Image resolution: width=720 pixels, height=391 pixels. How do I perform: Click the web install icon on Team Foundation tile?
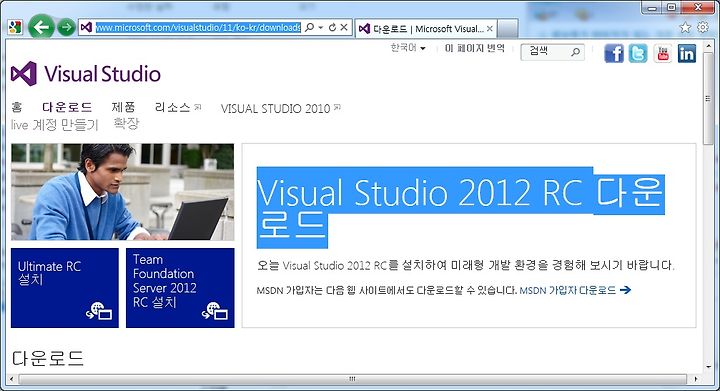[x=214, y=311]
